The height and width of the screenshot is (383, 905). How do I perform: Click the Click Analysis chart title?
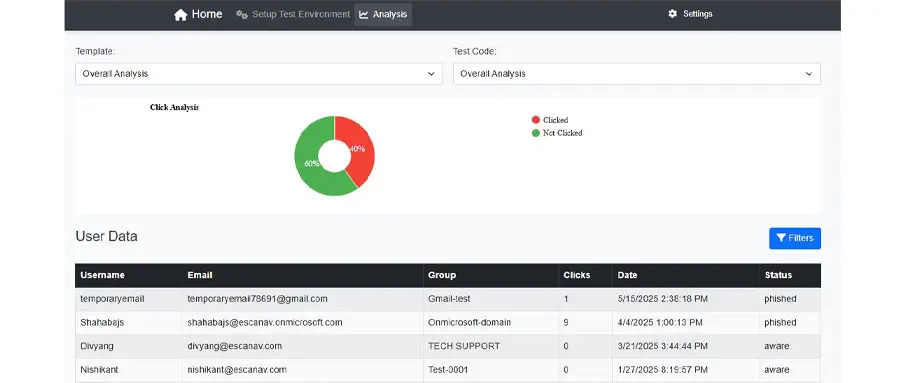(x=174, y=107)
